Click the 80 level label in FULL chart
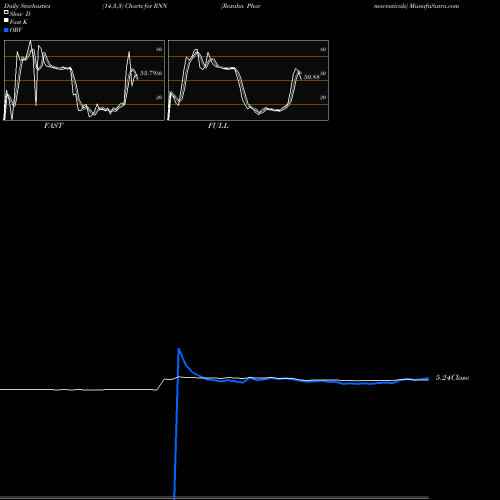Viewport: 500px width, 500px height. coord(323,49)
